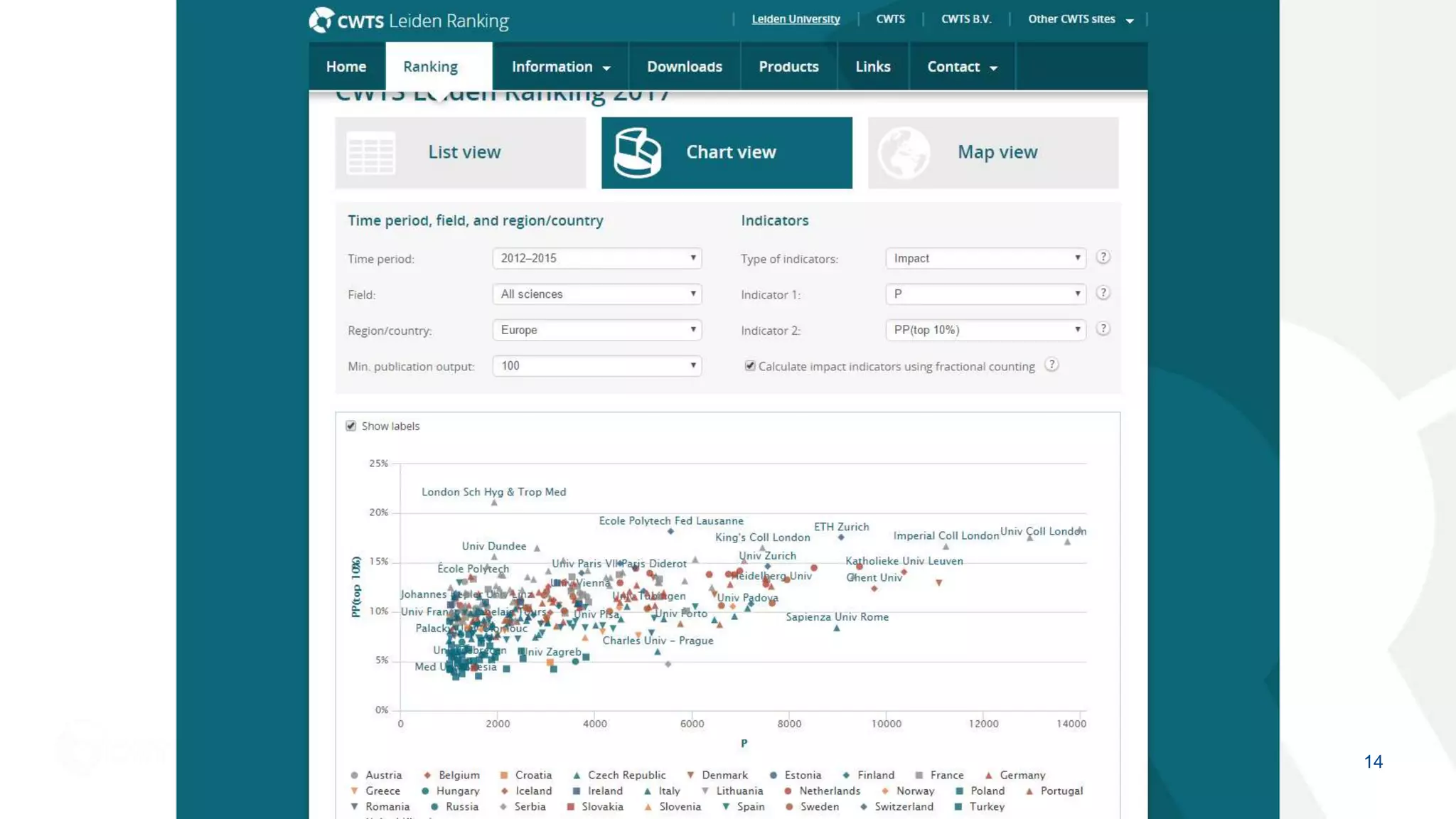Open help icon beside Indicator 2
Viewport: 1456px width, 819px height.
point(1103,329)
